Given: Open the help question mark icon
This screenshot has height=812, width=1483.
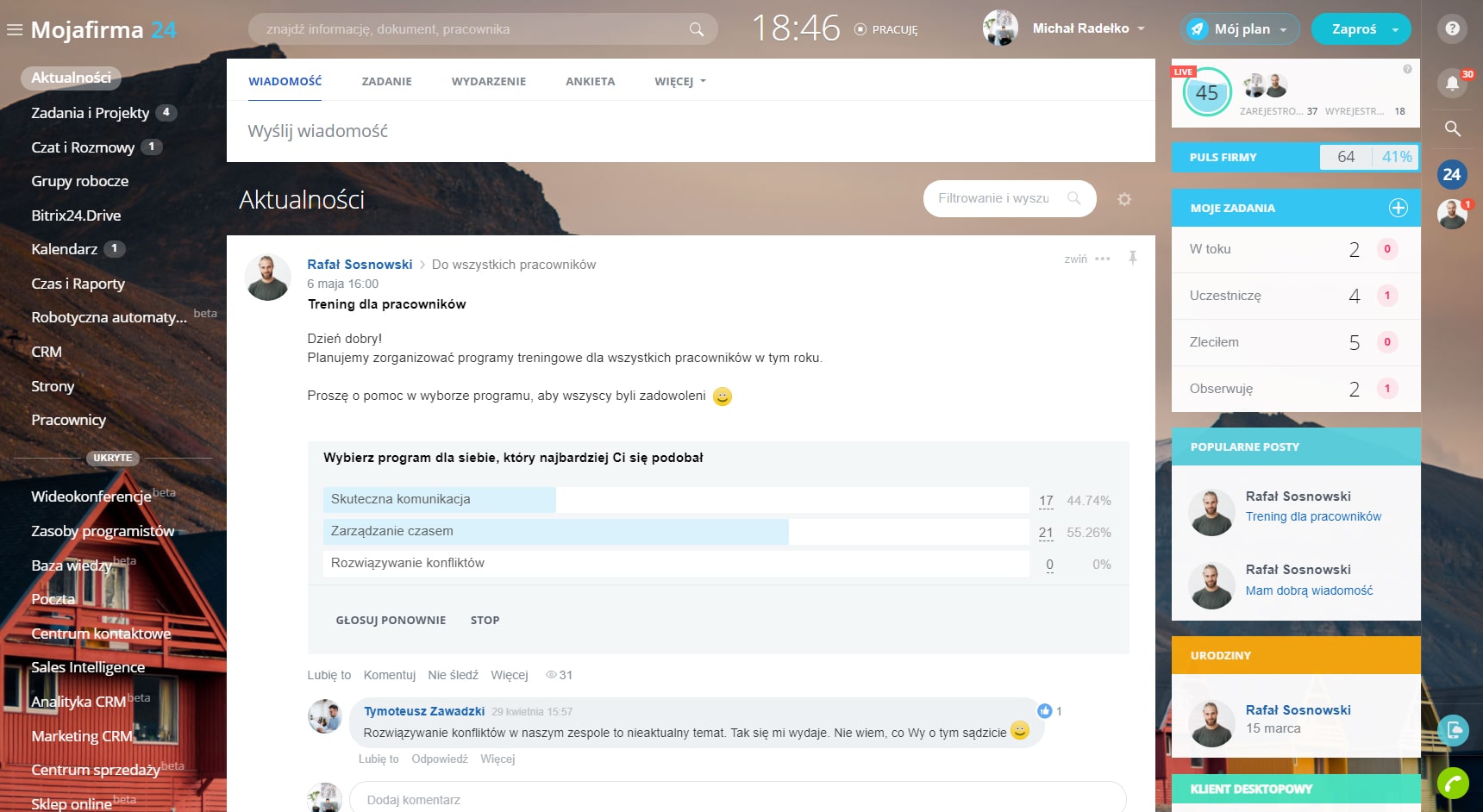Looking at the screenshot, I should pos(1452,28).
